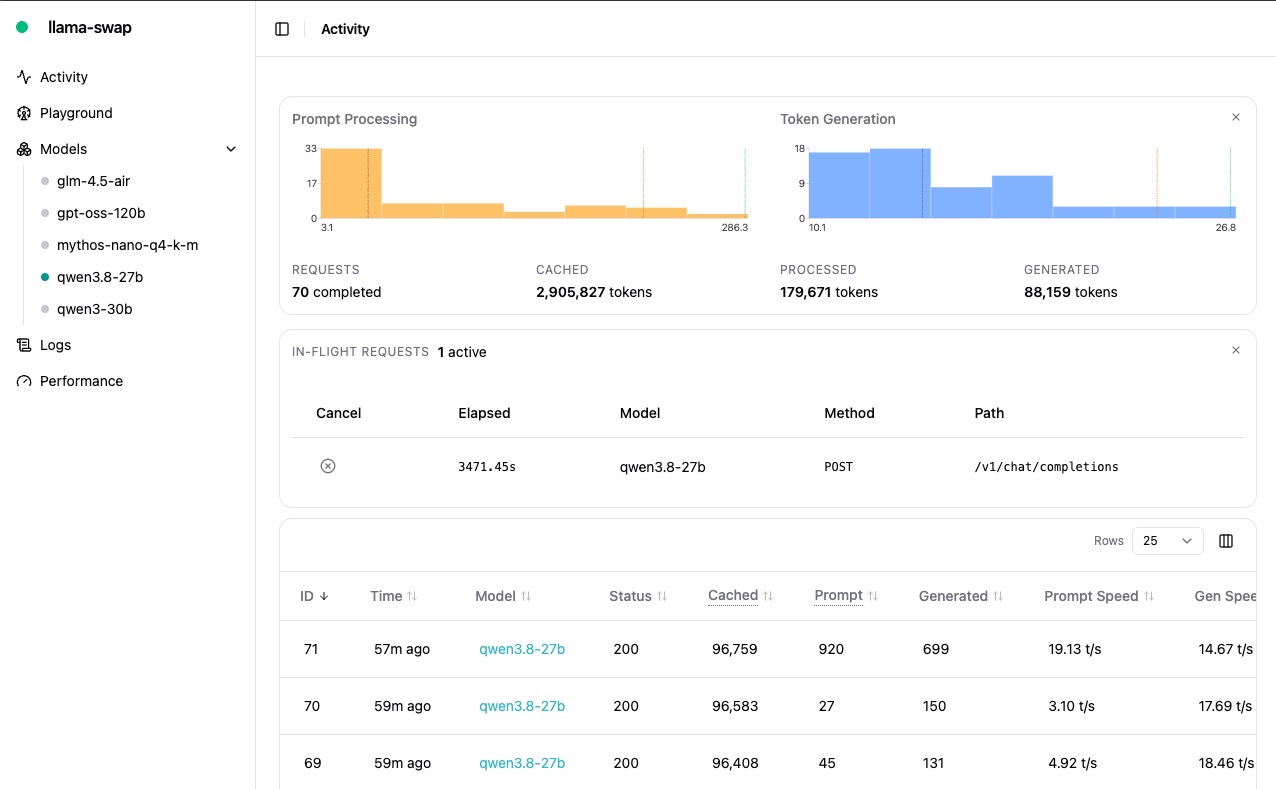Sort table by Model column
This screenshot has width=1276, height=789.
point(503,596)
